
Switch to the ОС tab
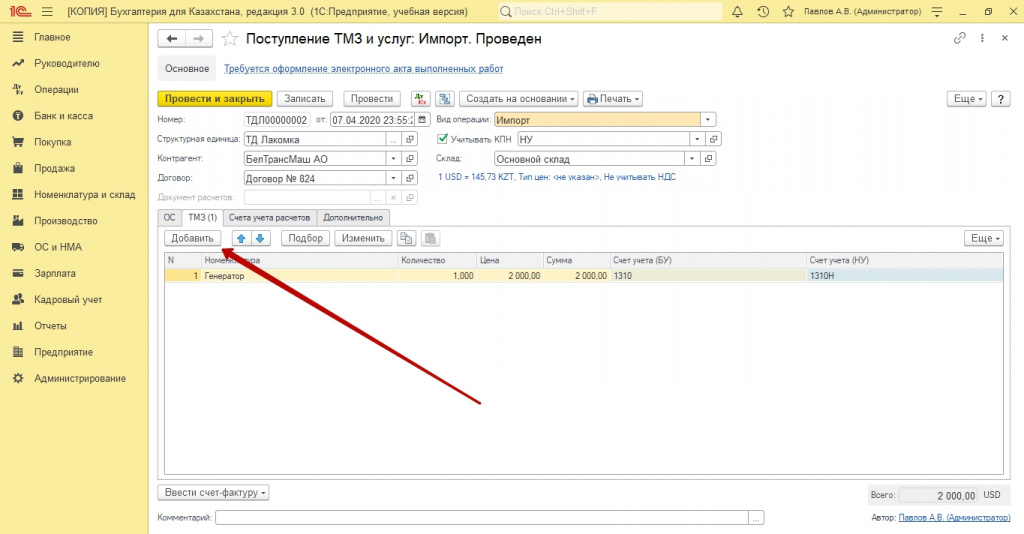[169, 217]
